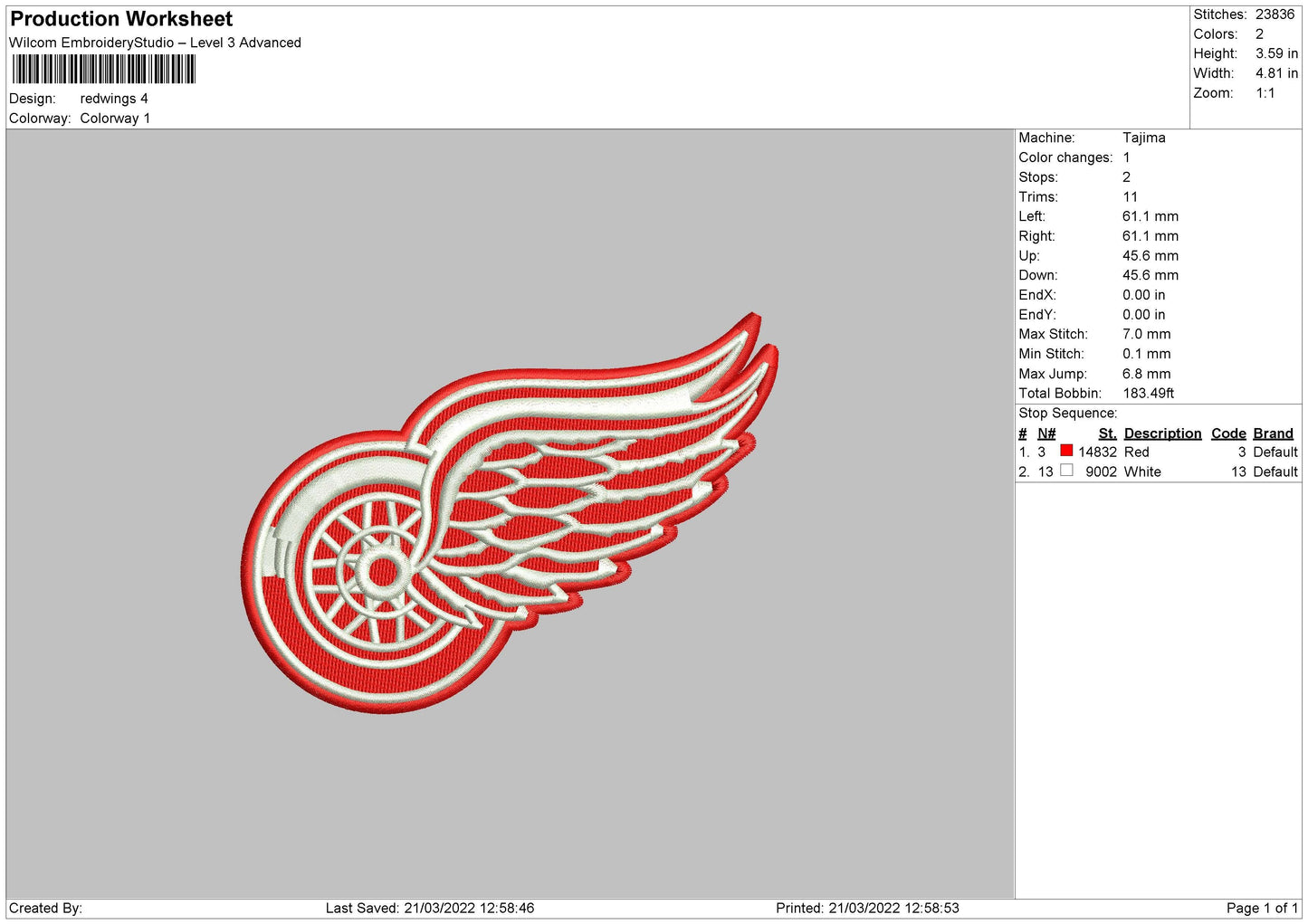Click the Machine value Tajima
Viewport: 1308px width, 924px height.
click(1143, 138)
